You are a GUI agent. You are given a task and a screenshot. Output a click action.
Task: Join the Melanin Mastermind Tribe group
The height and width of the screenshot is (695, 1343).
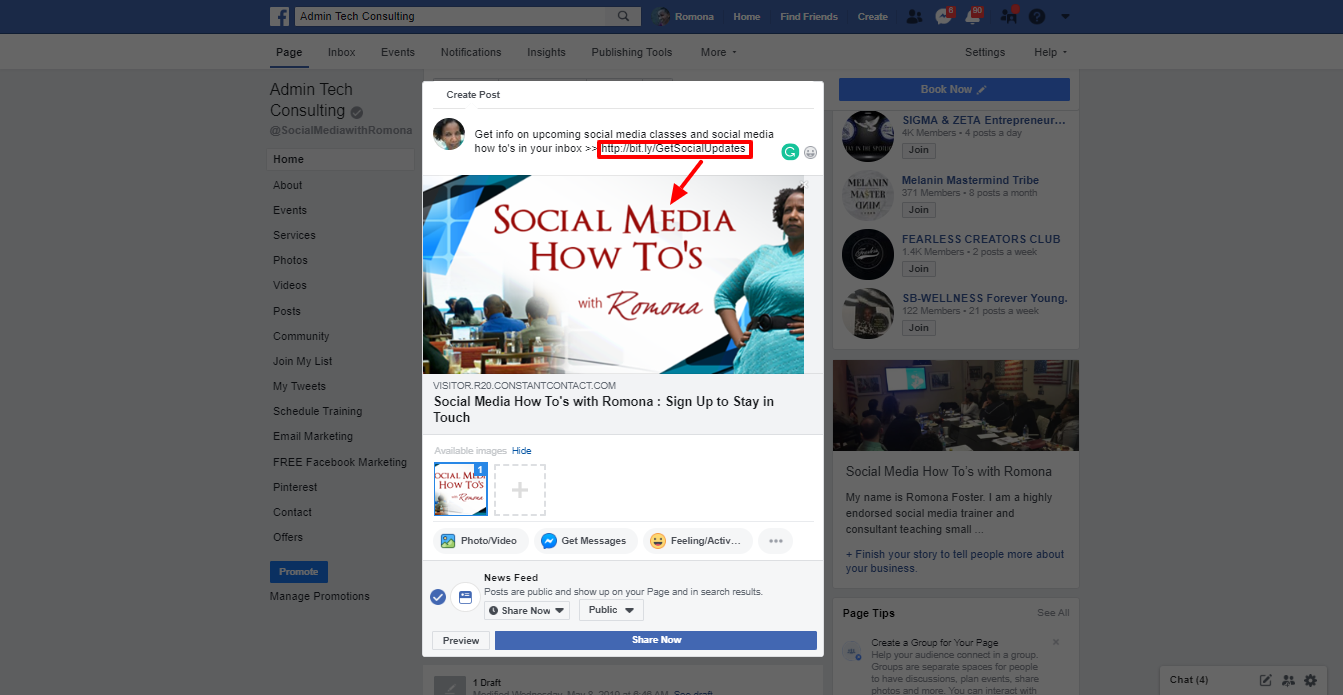pos(919,209)
